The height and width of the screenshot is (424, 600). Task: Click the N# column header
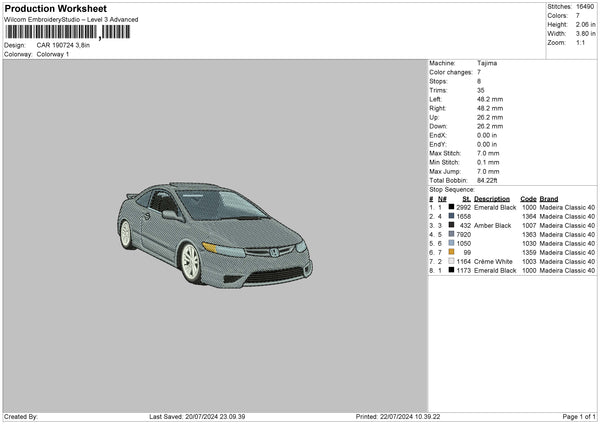pyautogui.click(x=441, y=198)
